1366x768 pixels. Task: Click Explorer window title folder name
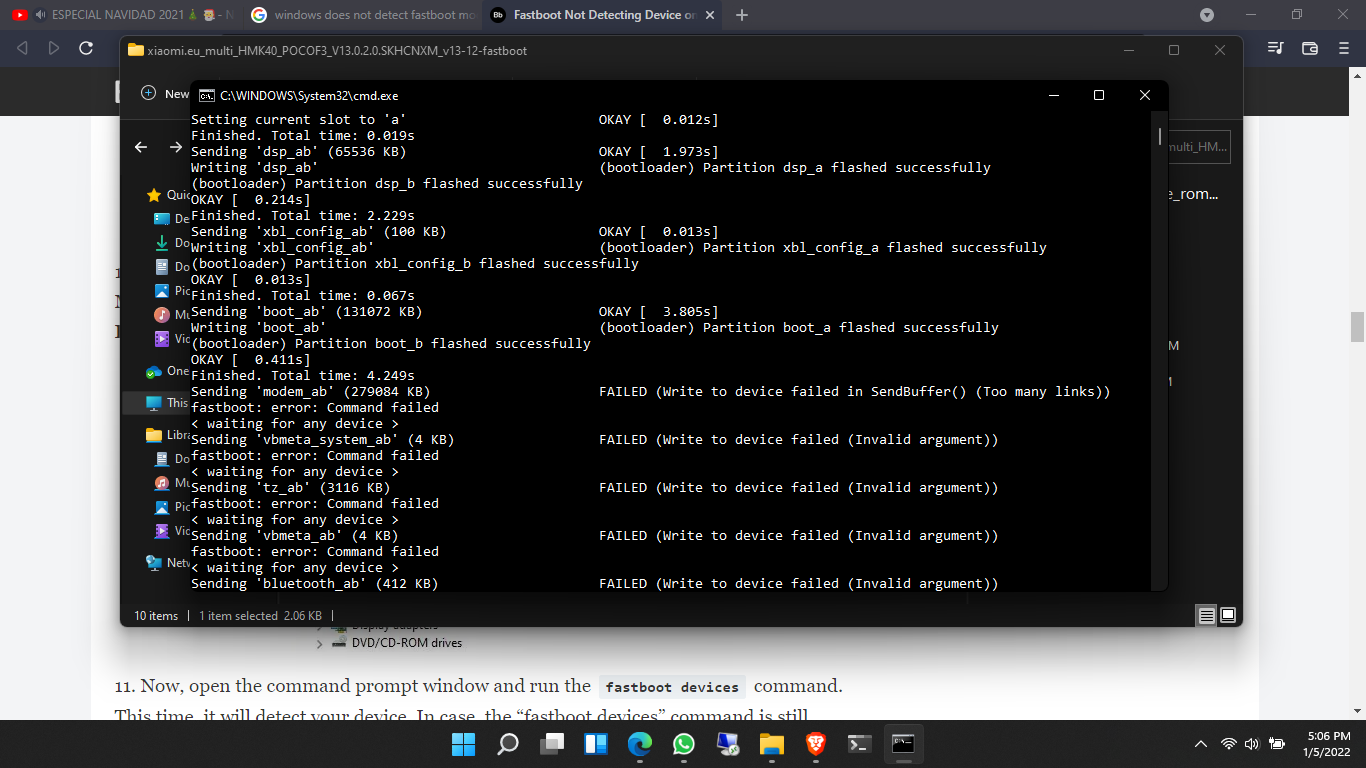pyautogui.click(x=337, y=50)
